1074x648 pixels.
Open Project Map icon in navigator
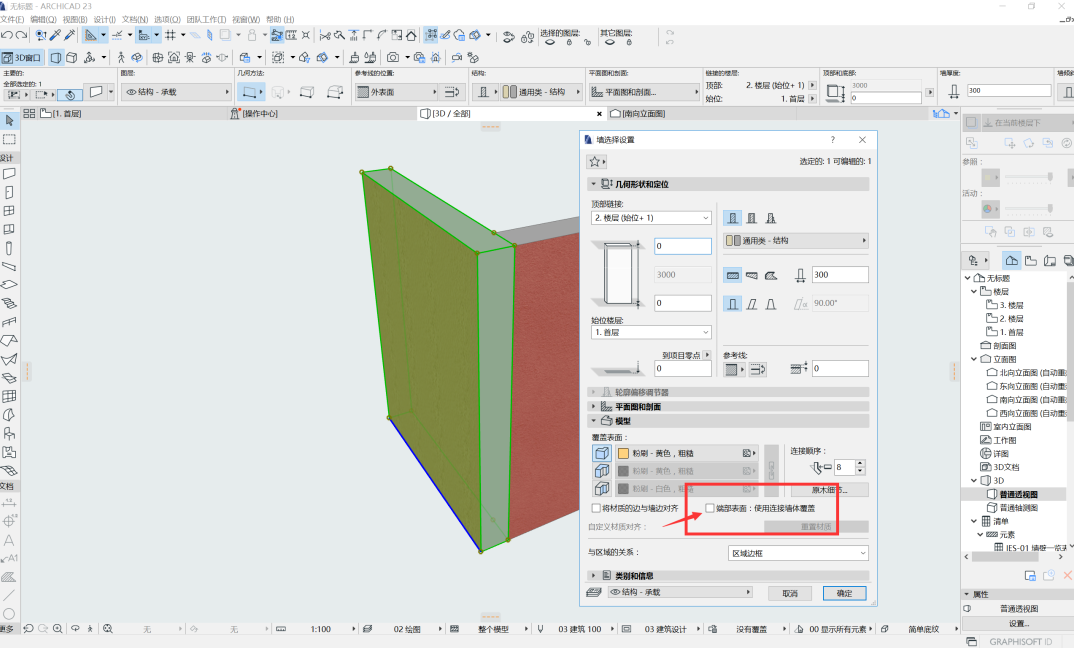point(1011,260)
